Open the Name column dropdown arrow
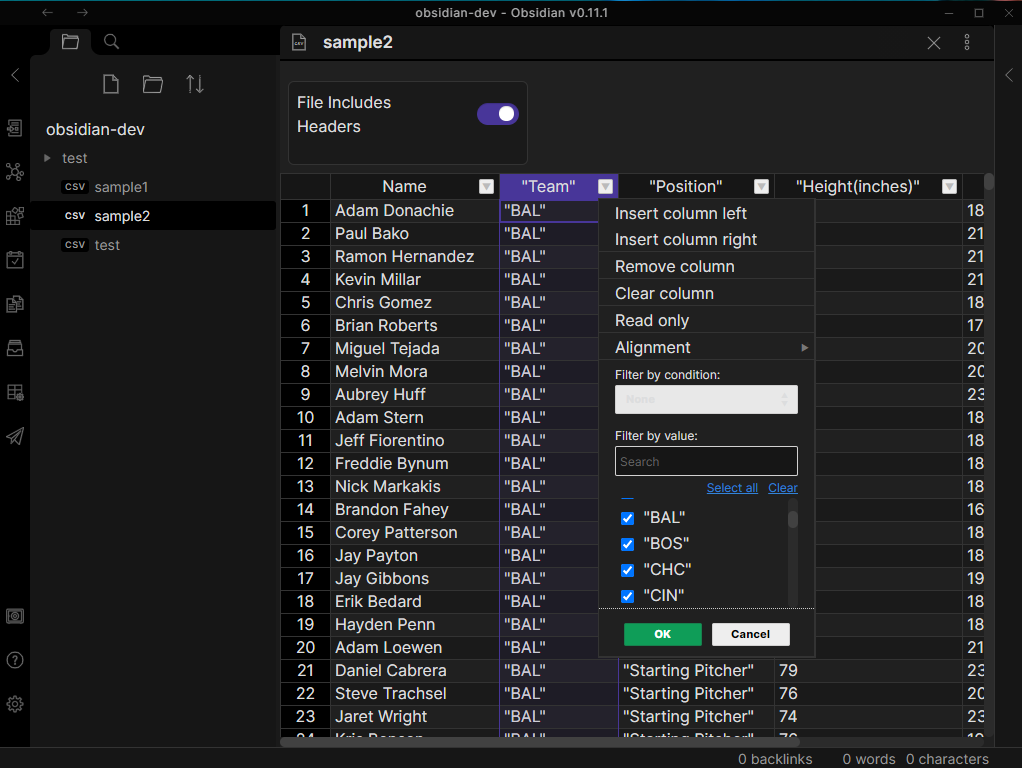 (x=486, y=187)
